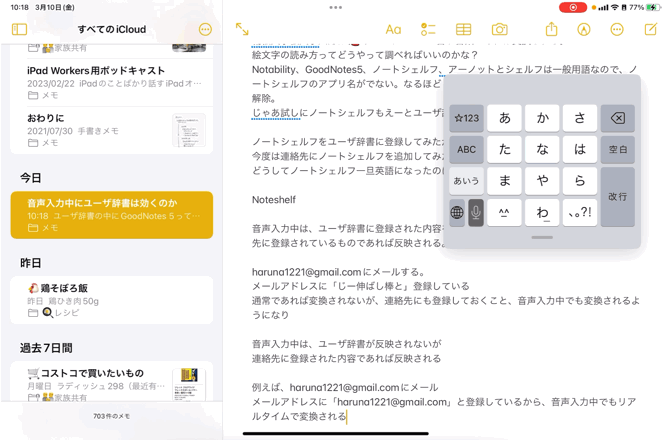Open the 鶏そぼろ飯 note
Viewport: 671px width, 440px height.
click(x=112, y=300)
